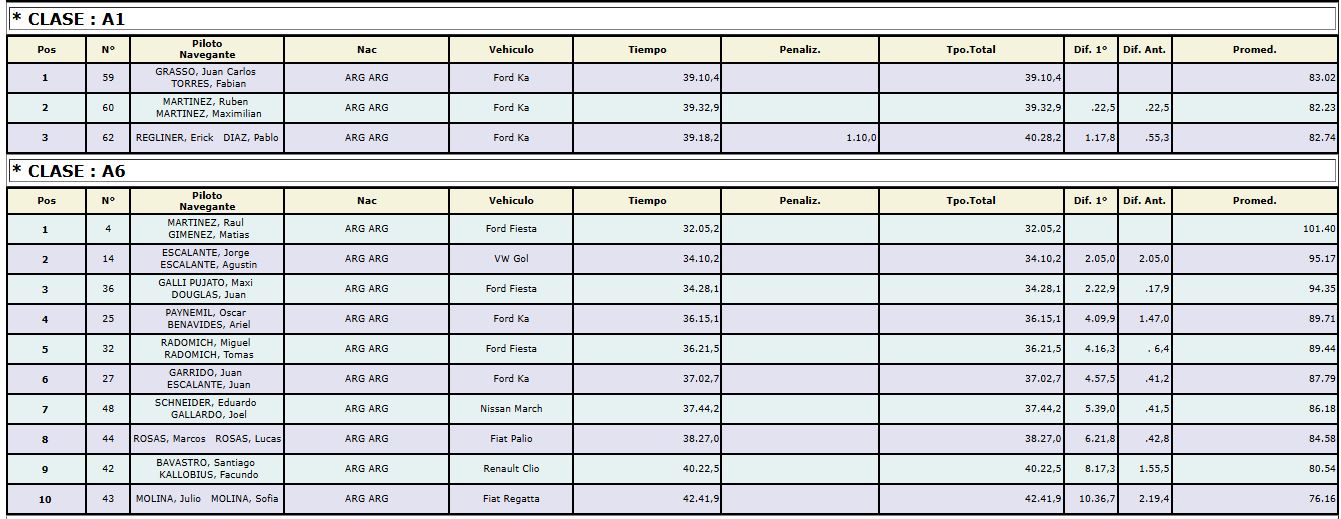Select the Tiempo column header in A1 table
Viewport: 1341px width, 519px height.
click(x=647, y=50)
